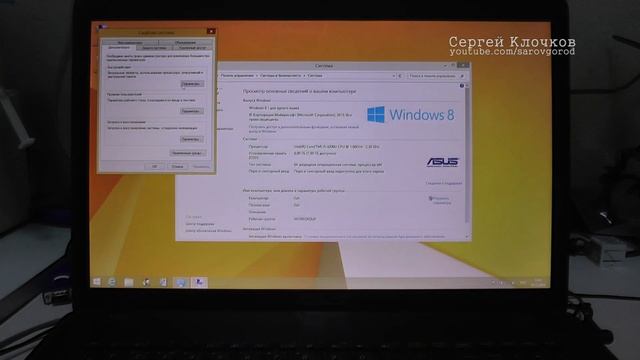The height and width of the screenshot is (360, 640).
Task: Open Центр обновления Windows sidebar link
Action: 208,231
